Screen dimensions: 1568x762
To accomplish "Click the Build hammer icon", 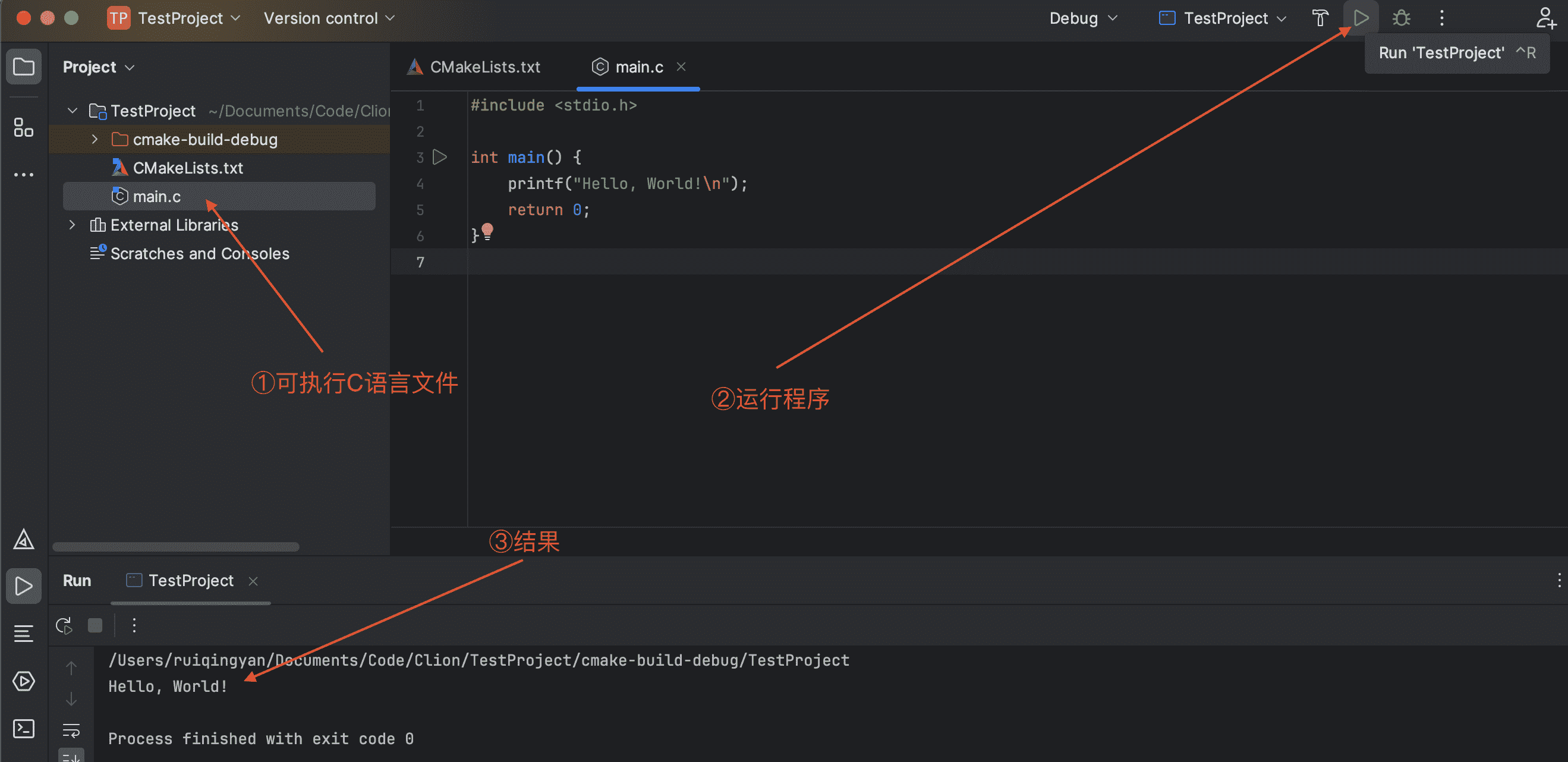I will 1320,18.
